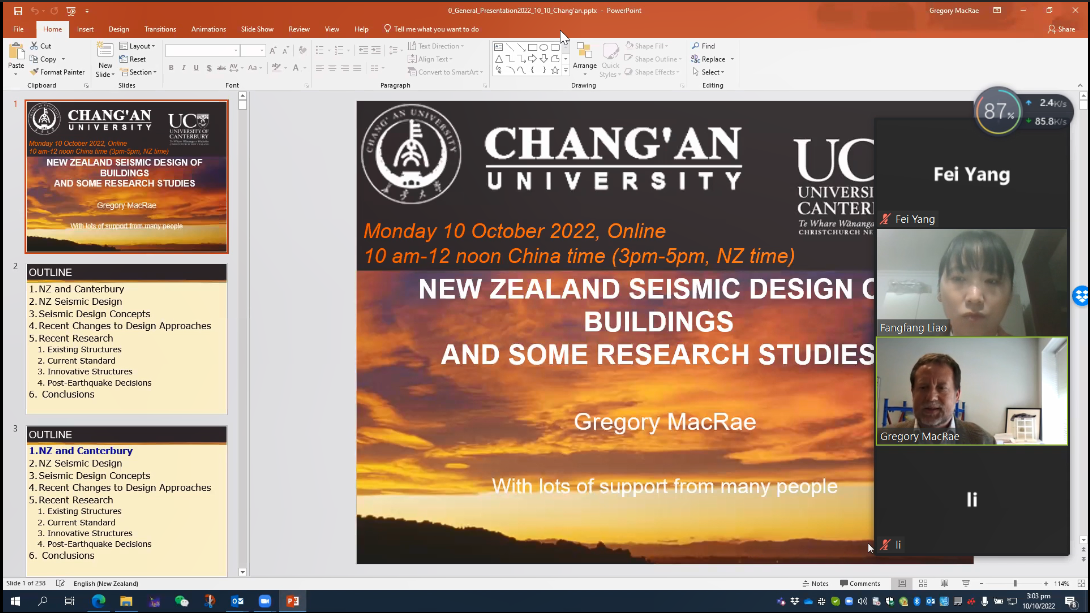Open the font color dropdown arrow
This screenshot has width=1090, height=613.
[304, 68]
